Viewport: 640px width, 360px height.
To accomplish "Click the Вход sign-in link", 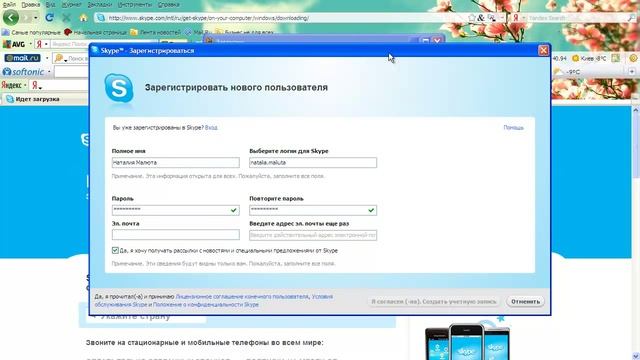I will click(211, 127).
